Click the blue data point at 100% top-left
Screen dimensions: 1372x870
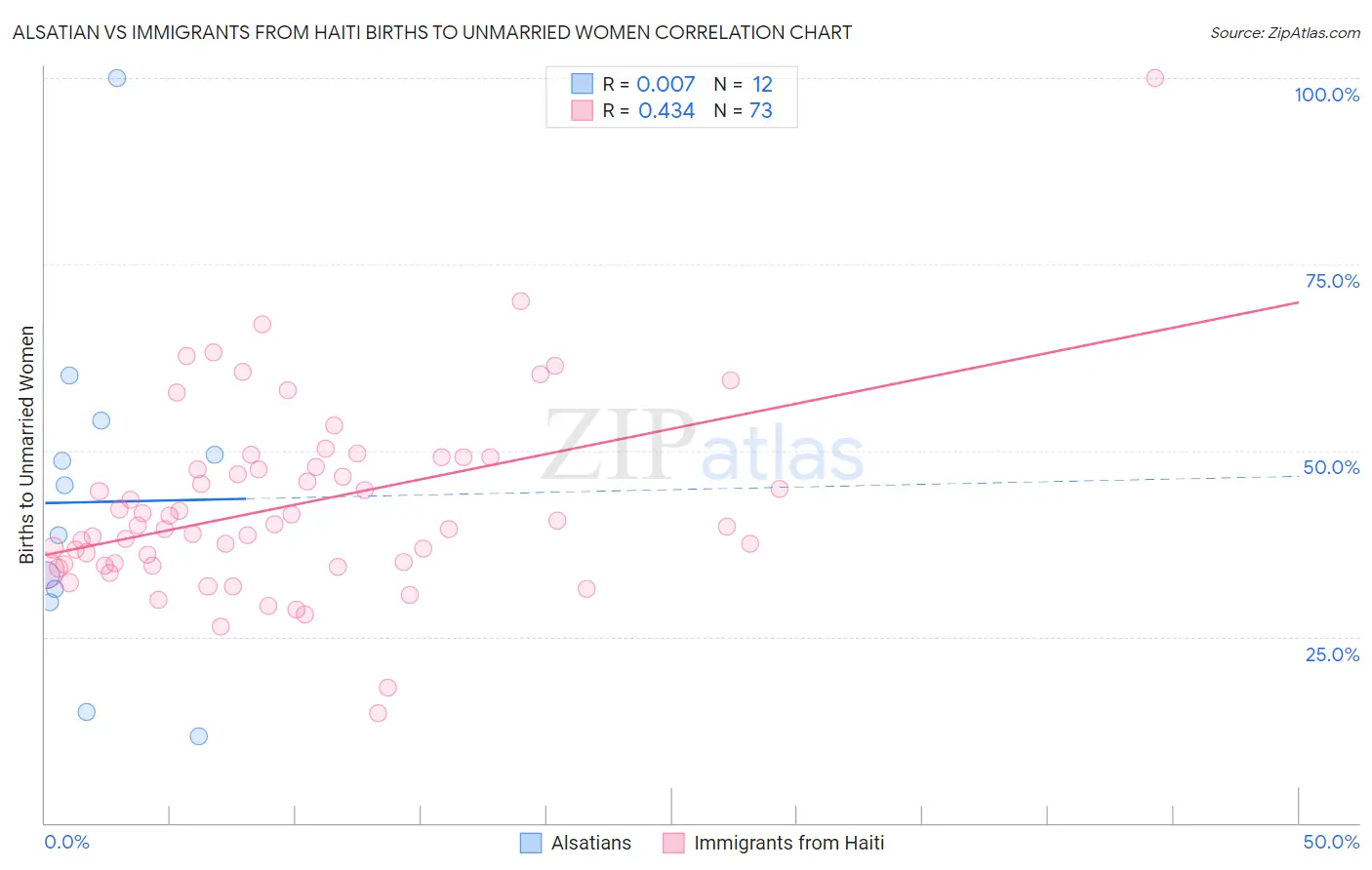tap(117, 78)
